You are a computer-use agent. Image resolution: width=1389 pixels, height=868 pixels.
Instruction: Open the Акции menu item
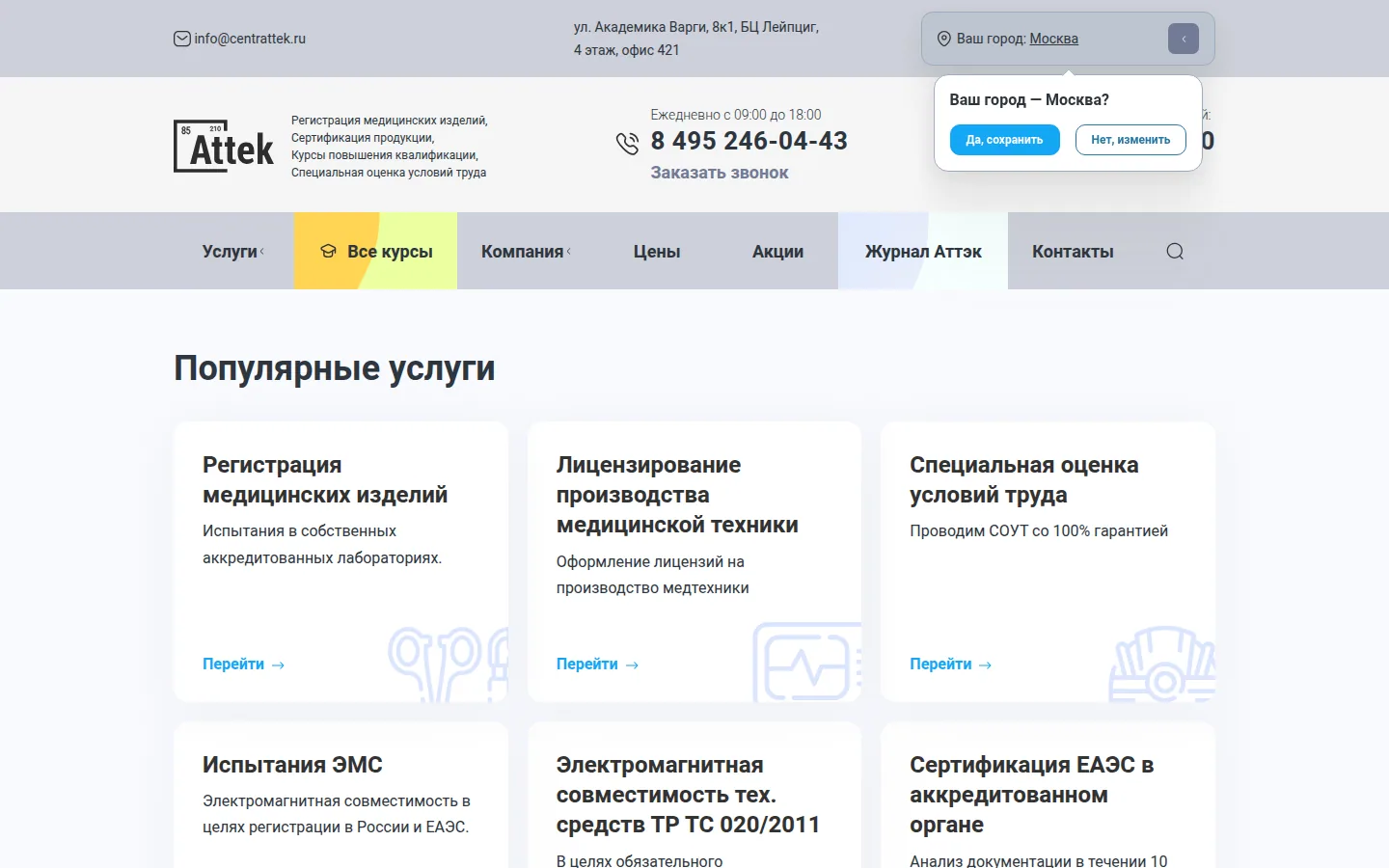pos(777,252)
